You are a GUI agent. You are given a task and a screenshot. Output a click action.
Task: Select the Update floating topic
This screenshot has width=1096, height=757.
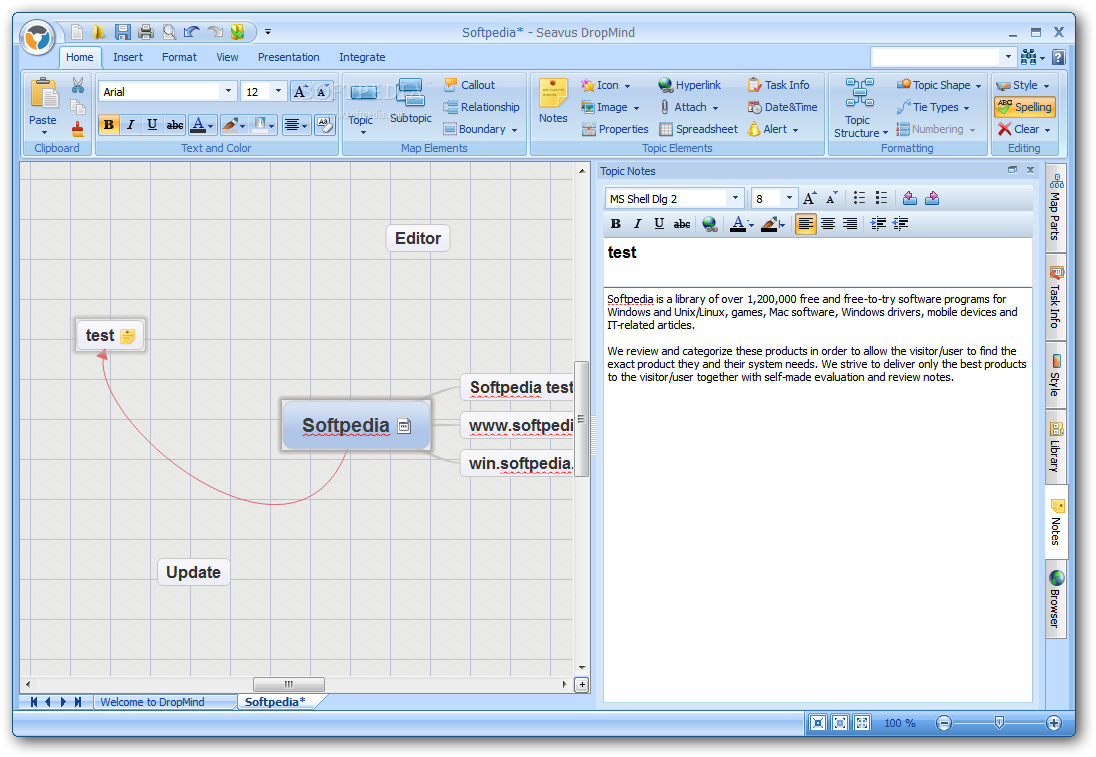click(x=194, y=572)
